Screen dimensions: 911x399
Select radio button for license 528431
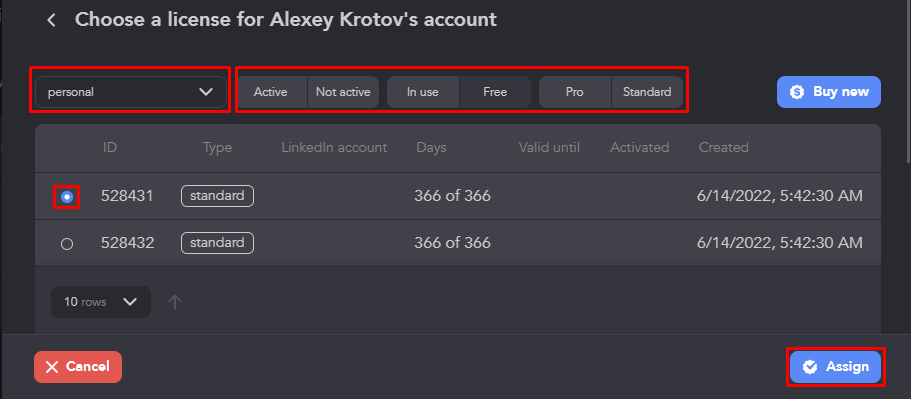tap(67, 197)
